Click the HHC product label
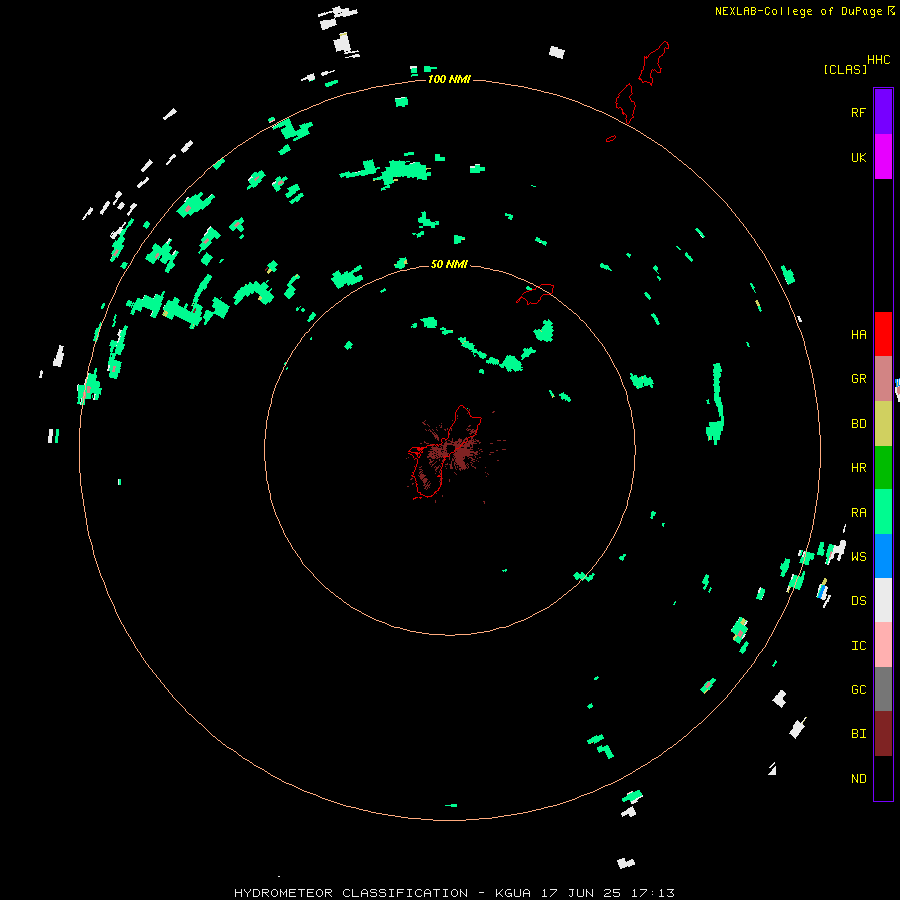900x900 pixels. pyautogui.click(x=879, y=60)
